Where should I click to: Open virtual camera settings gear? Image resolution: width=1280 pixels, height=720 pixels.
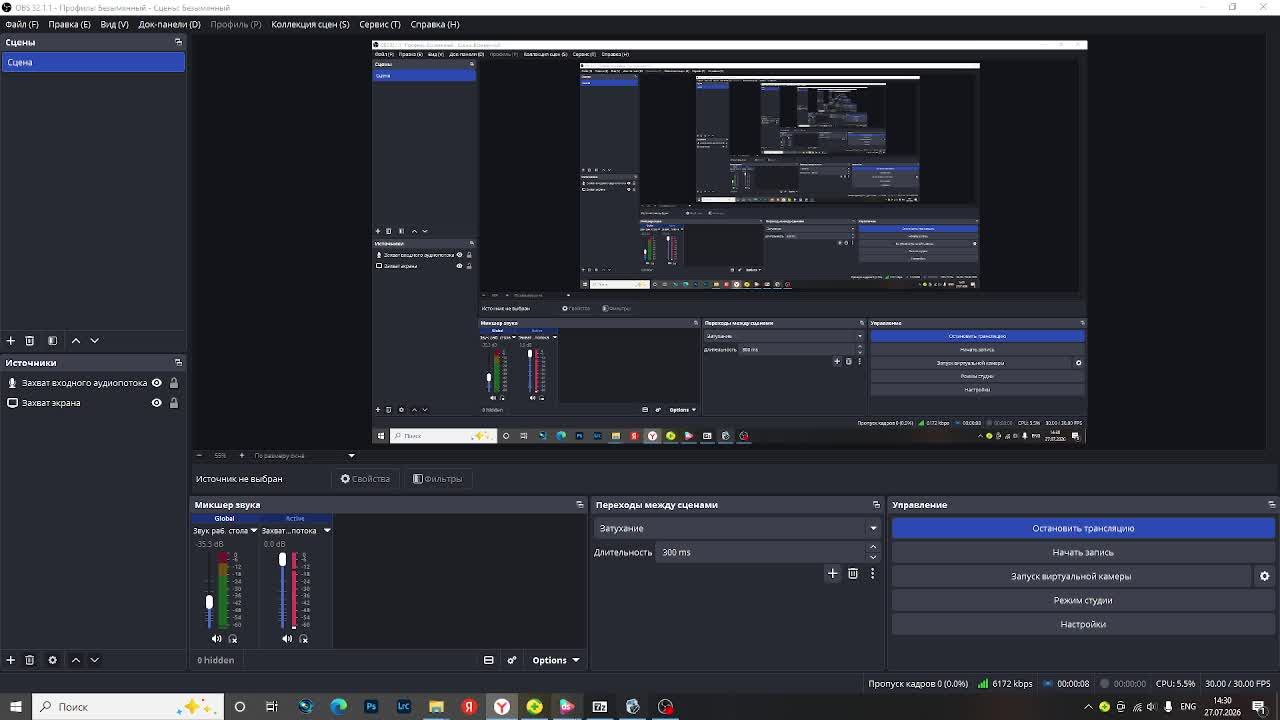click(x=1264, y=576)
